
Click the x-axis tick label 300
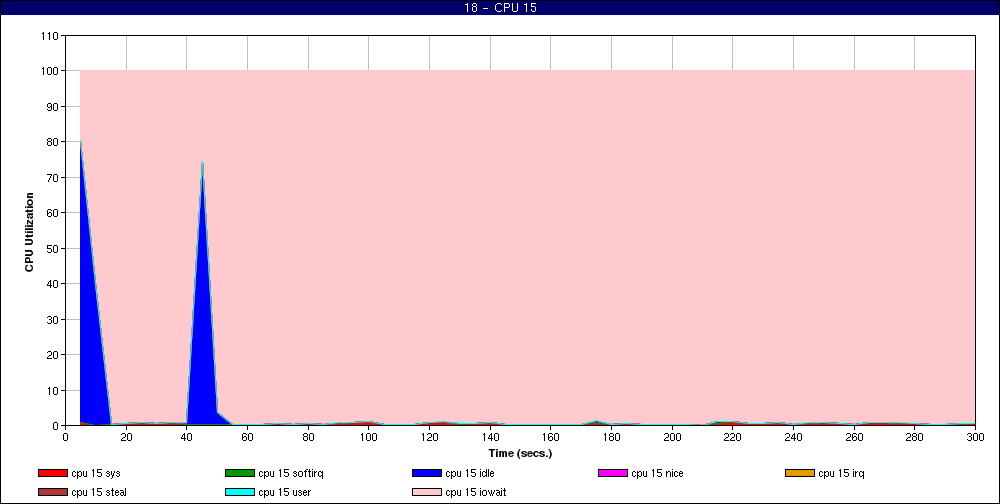(975, 437)
